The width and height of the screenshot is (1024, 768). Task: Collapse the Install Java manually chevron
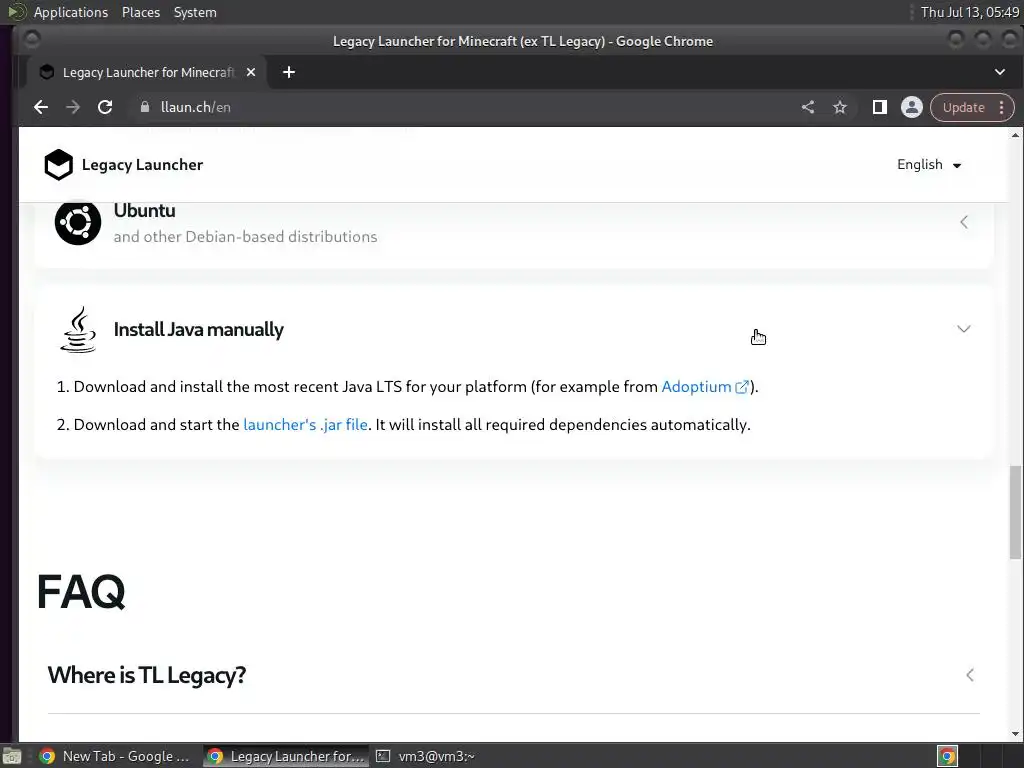964,328
